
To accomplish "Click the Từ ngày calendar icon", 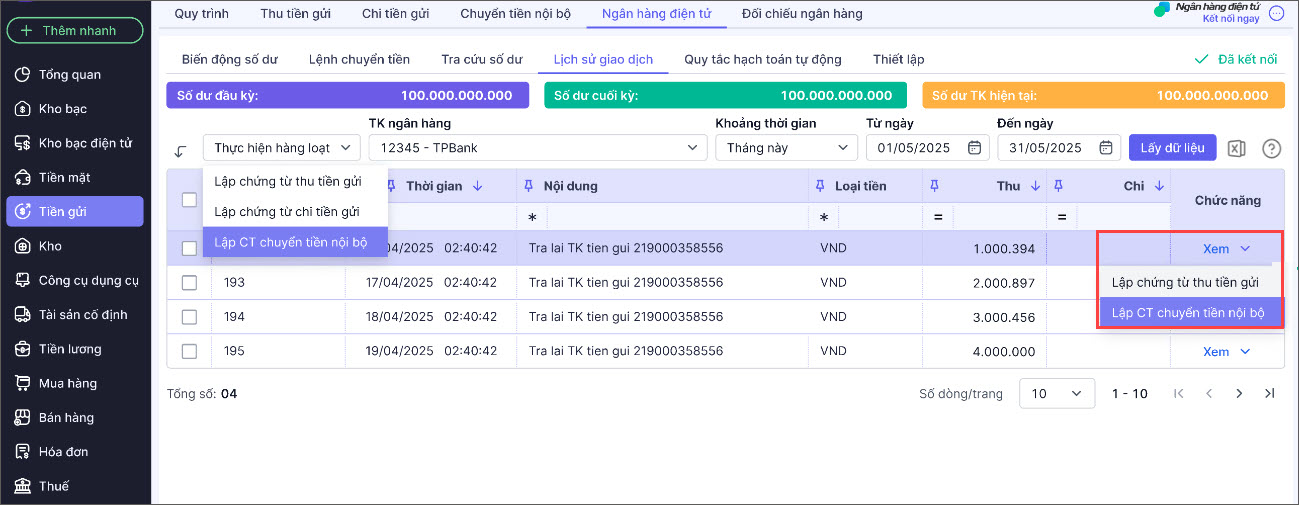I will coord(974,148).
